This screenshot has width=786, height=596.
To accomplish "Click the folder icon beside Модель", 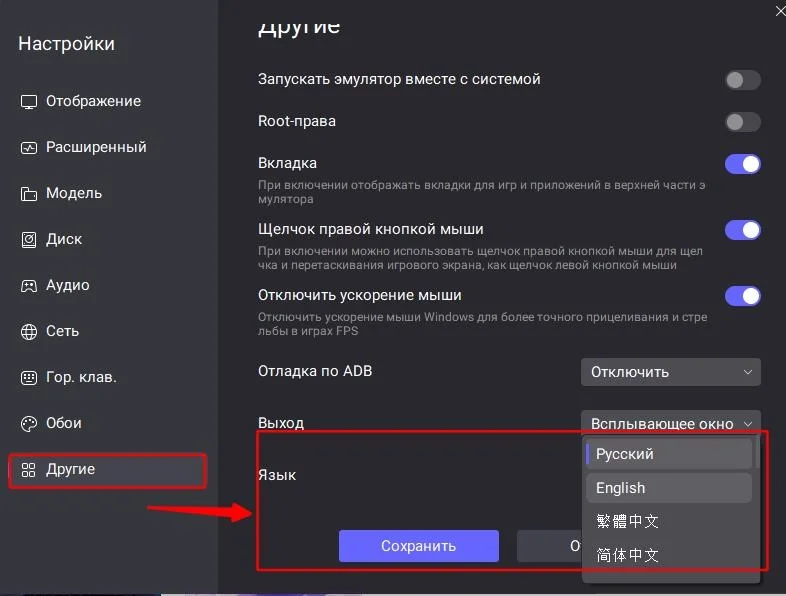I will click(29, 194).
